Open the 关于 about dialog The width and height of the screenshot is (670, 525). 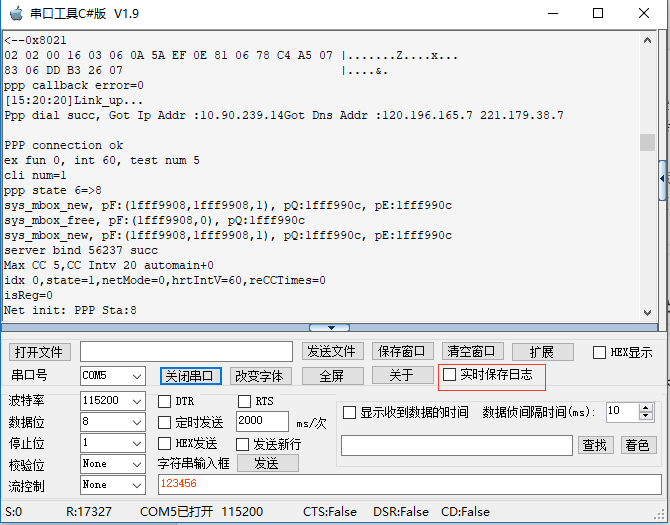401,375
